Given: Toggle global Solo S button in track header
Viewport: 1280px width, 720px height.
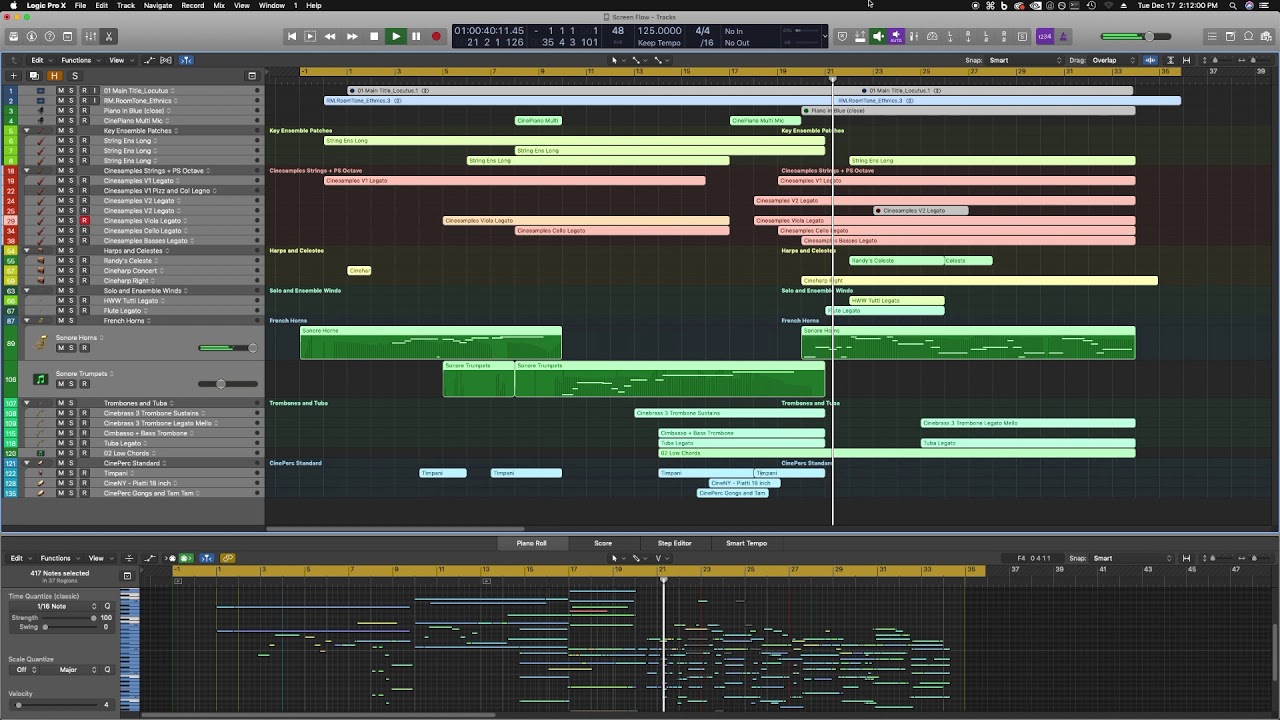Looking at the screenshot, I should pos(74,76).
